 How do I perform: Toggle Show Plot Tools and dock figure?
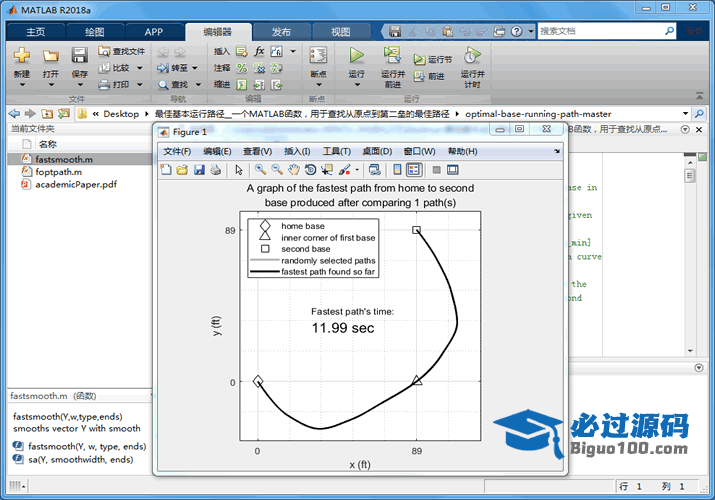pyautogui.click(x=452, y=170)
